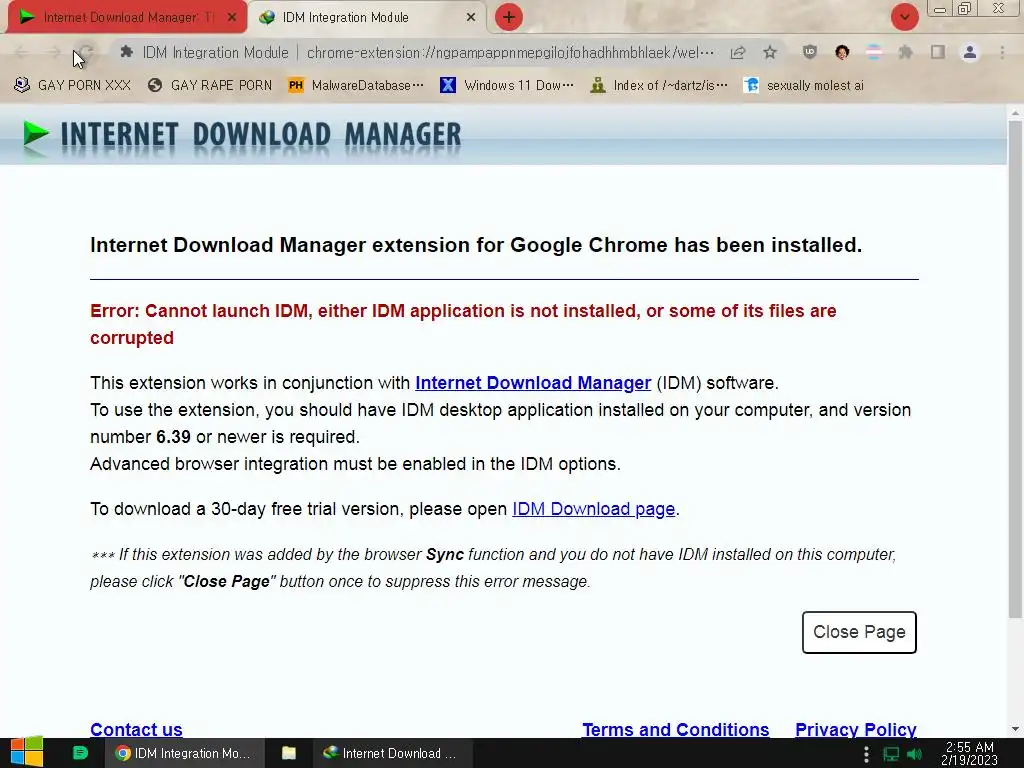Select the IDM Integration Module tab
Viewport: 1024px width, 768px height.
[x=367, y=17]
